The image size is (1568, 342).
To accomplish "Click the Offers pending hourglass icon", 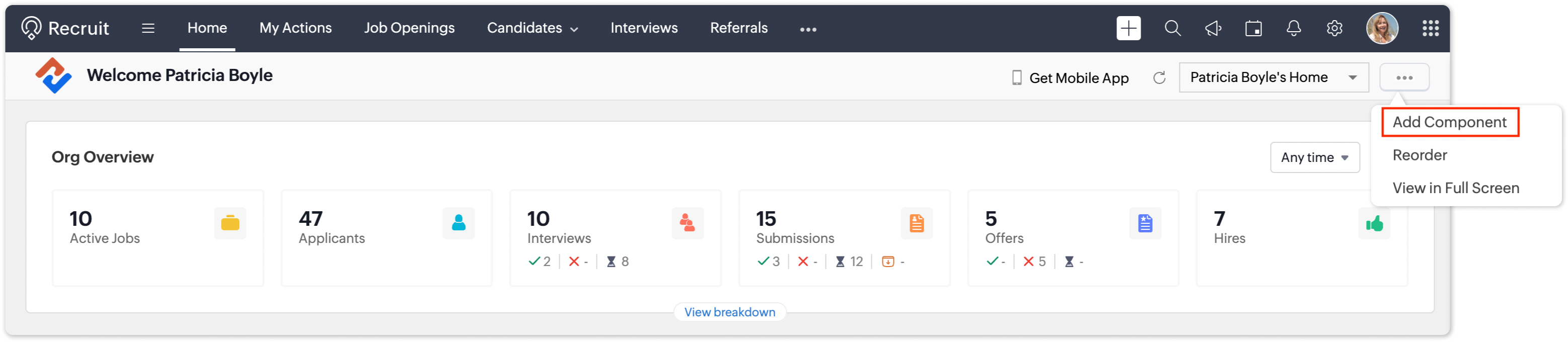I will tap(1069, 262).
